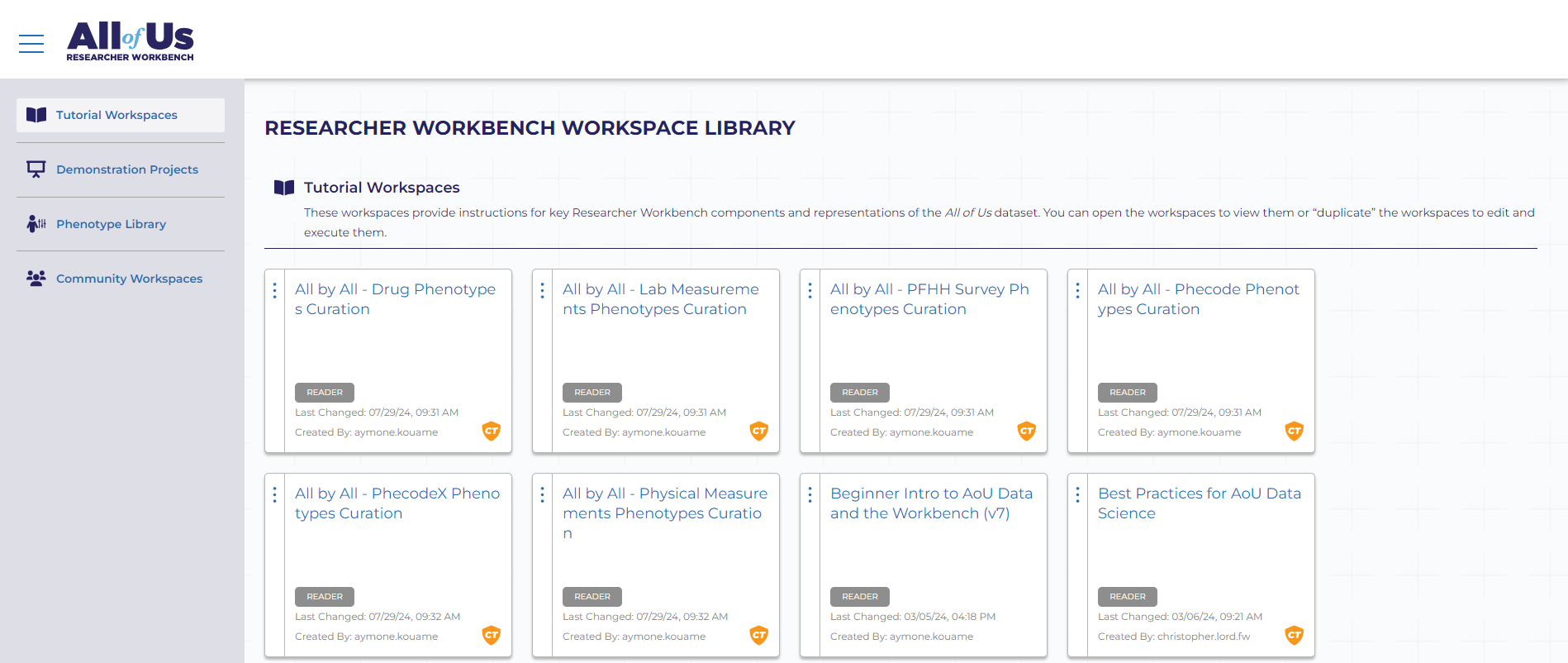The image size is (1568, 663).
Task: Switch to Demonstration Projects section
Action: coord(127,169)
